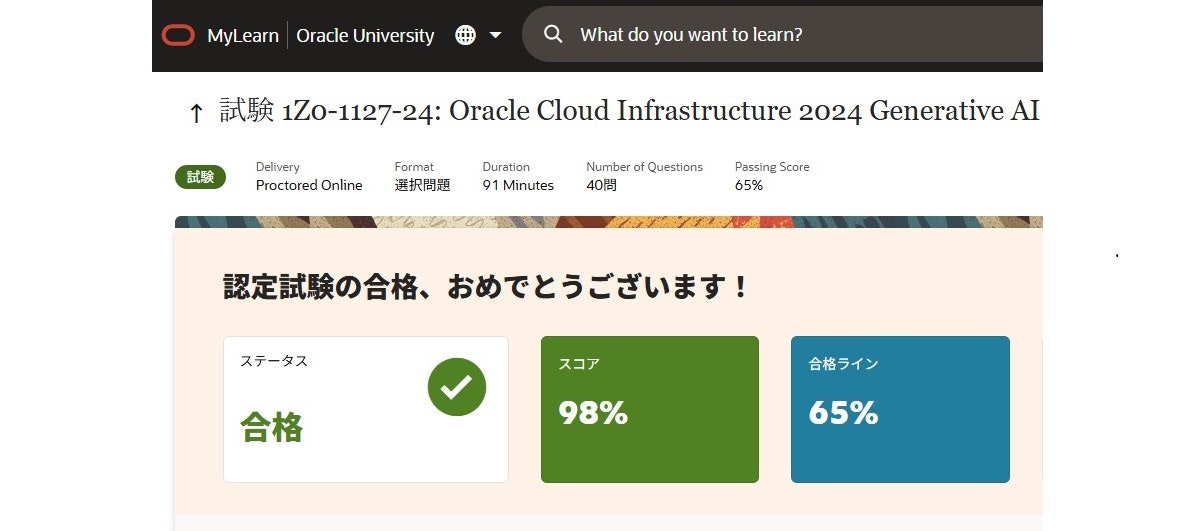Open Oracle University link
Screen dimensions: 1198x531
tap(365, 35)
